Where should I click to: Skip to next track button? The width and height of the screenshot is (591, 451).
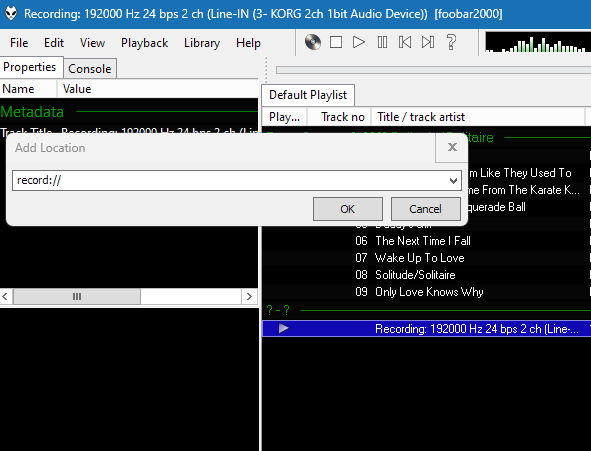click(x=428, y=42)
